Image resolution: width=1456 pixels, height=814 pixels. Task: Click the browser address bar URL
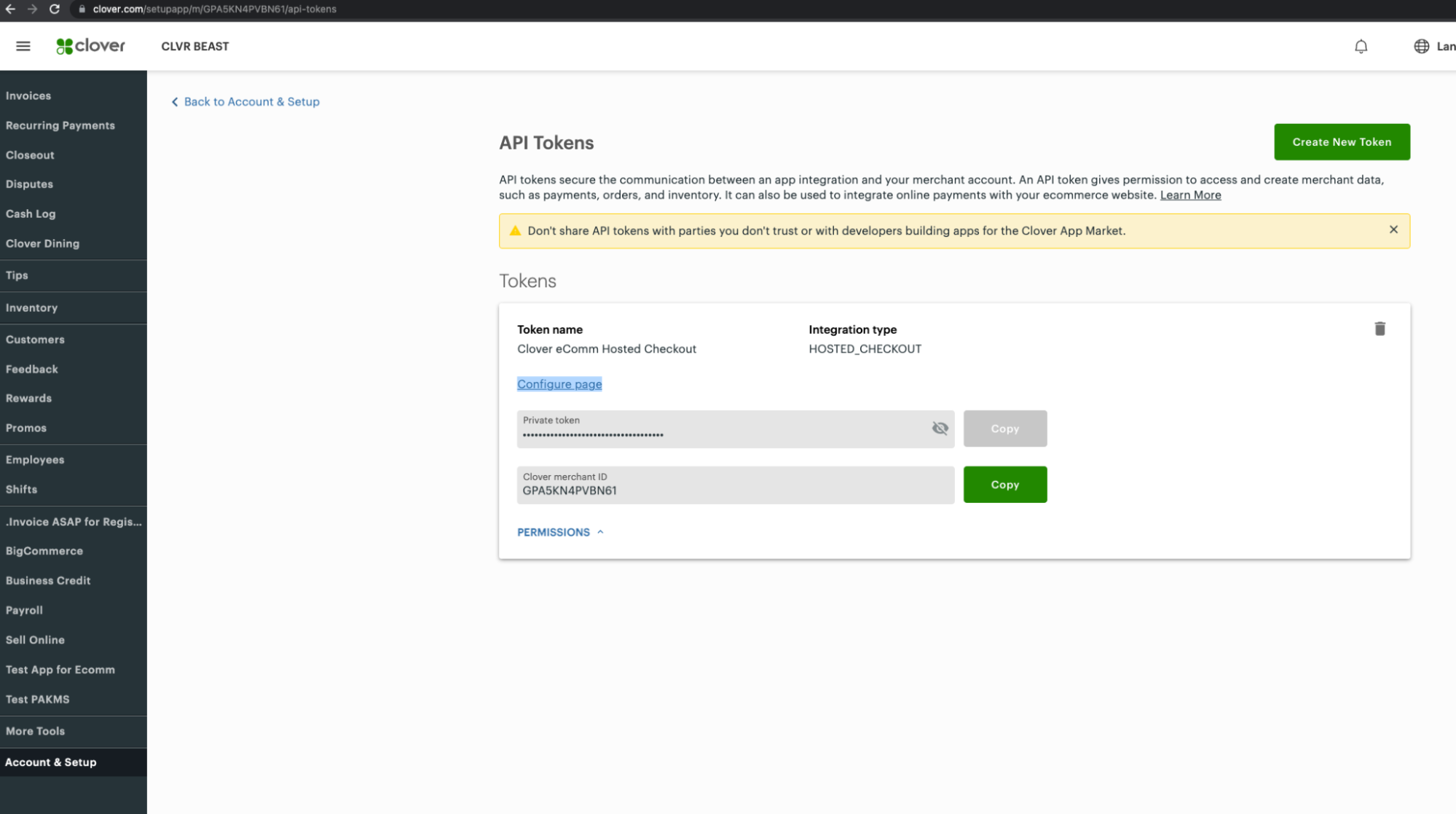pyautogui.click(x=215, y=9)
